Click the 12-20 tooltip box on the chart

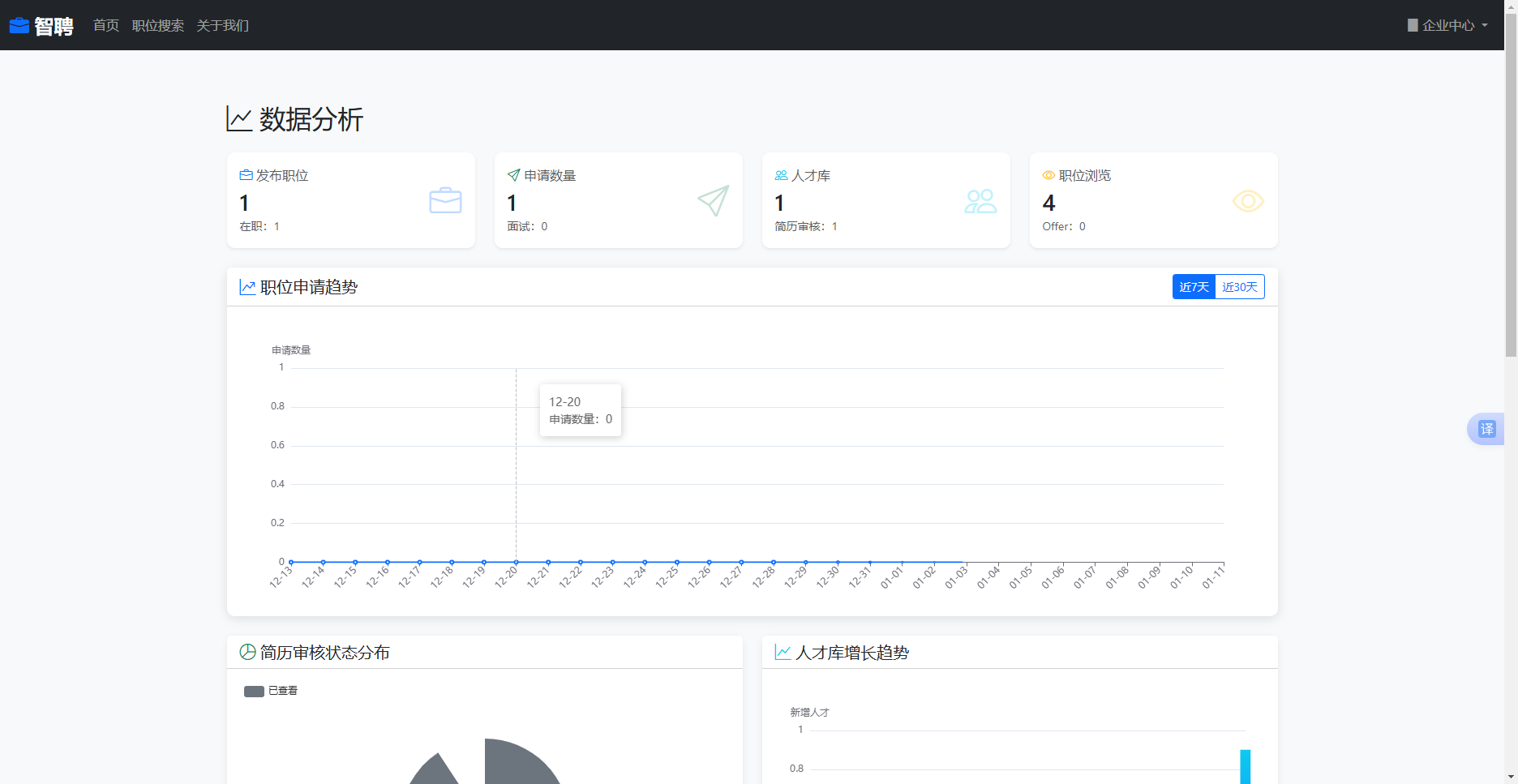click(581, 410)
